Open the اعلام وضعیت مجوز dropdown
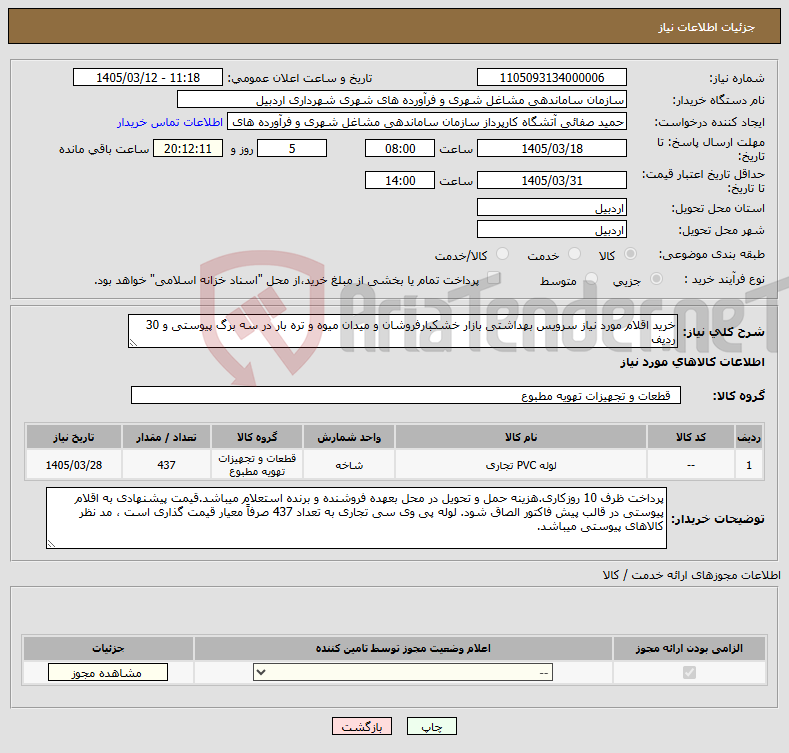Viewport: 789px width, 753px height. pos(403,672)
